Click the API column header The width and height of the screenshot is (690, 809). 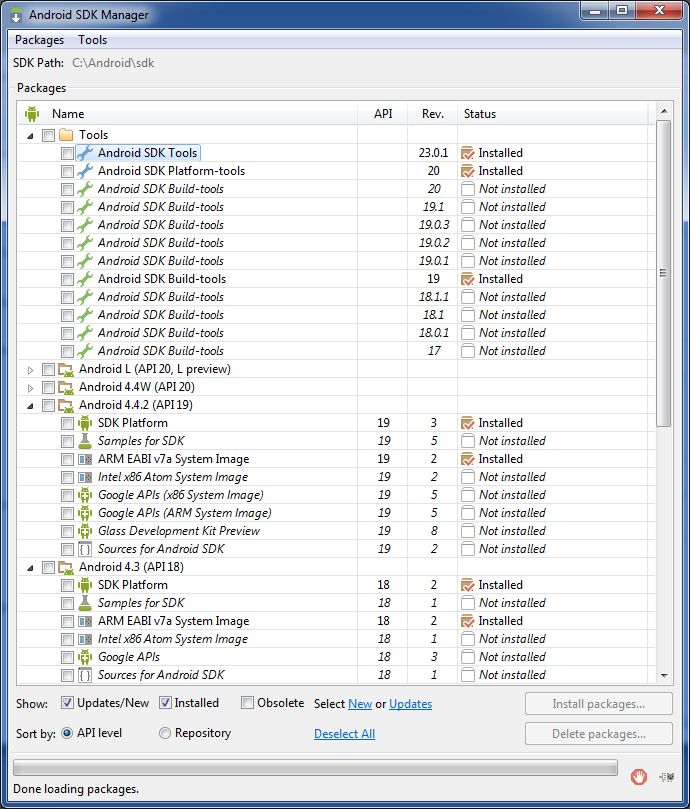tap(383, 114)
